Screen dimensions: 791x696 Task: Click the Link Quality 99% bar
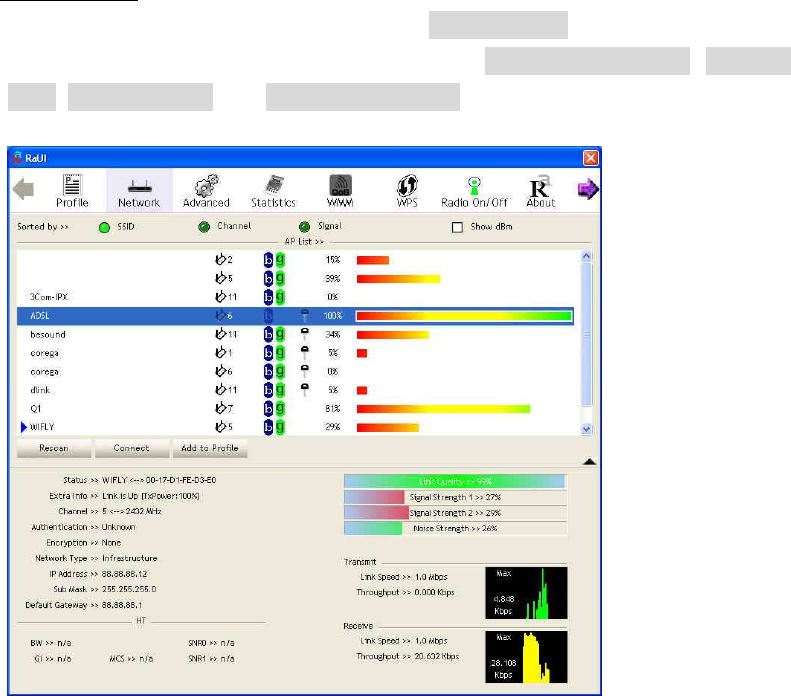click(455, 481)
